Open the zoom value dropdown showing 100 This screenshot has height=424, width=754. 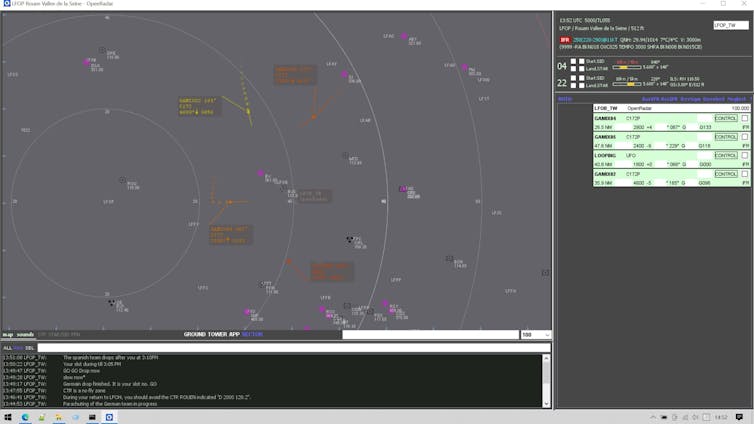(x=535, y=335)
